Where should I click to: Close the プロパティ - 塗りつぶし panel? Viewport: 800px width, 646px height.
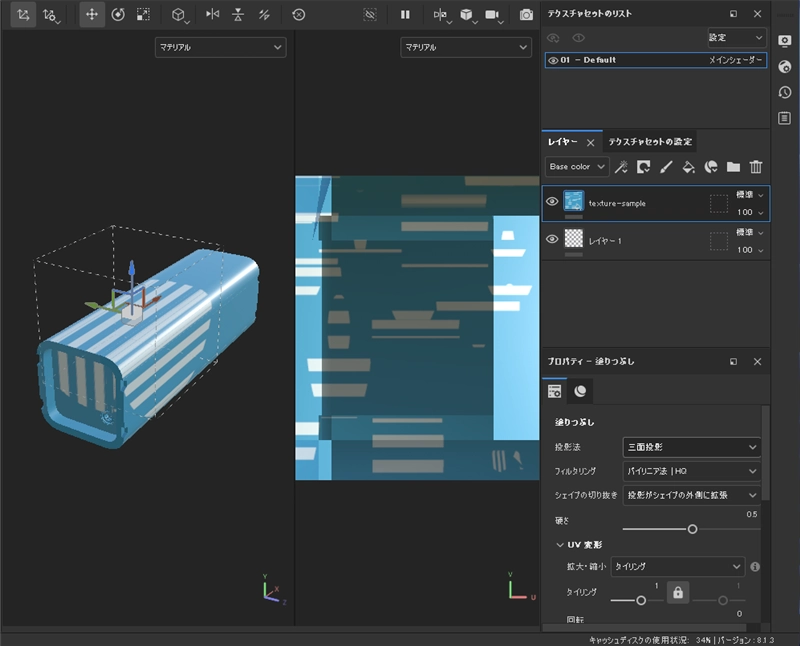pyautogui.click(x=757, y=362)
